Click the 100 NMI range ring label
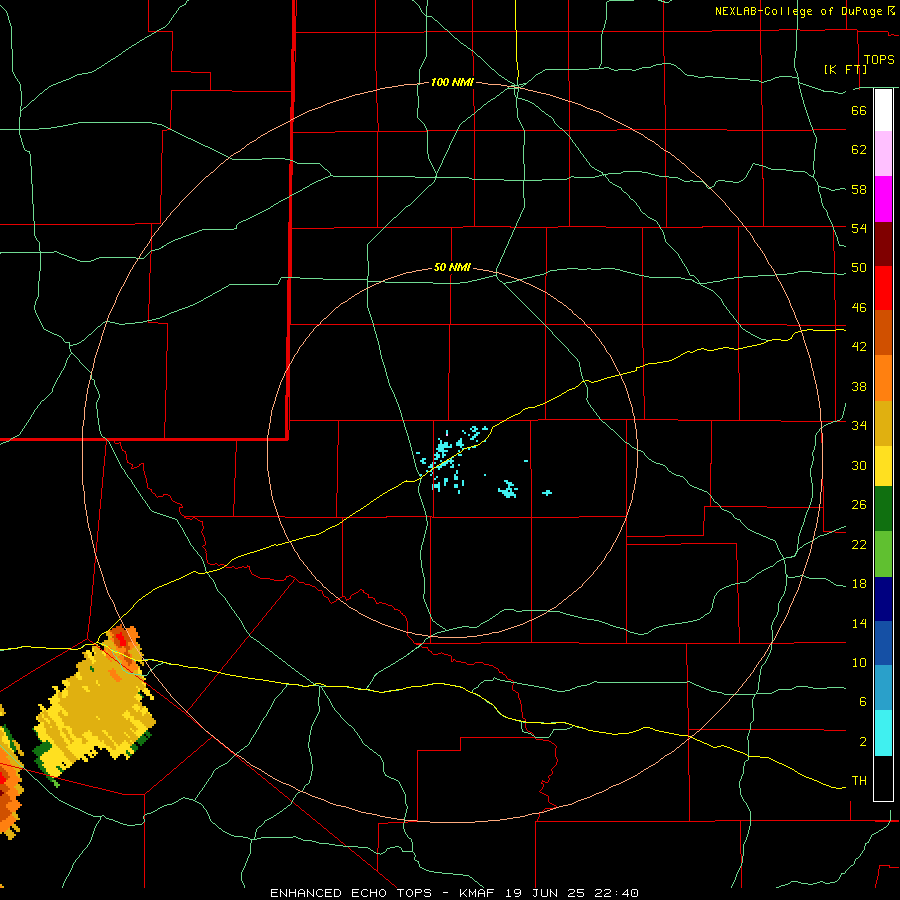The width and height of the screenshot is (900, 900). [452, 83]
